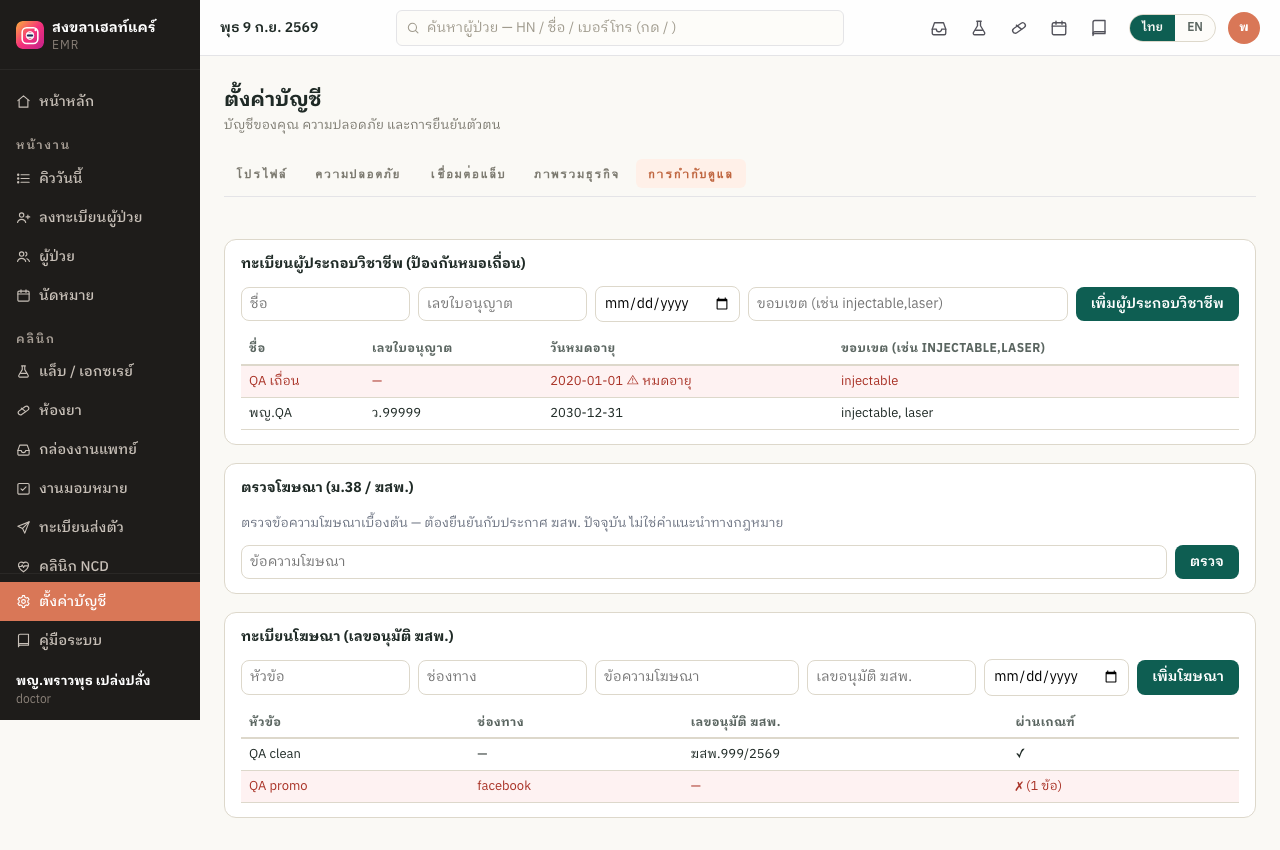Open the โปรไฟล์ tab
Image resolution: width=1280 pixels, height=850 pixels.
point(261,174)
